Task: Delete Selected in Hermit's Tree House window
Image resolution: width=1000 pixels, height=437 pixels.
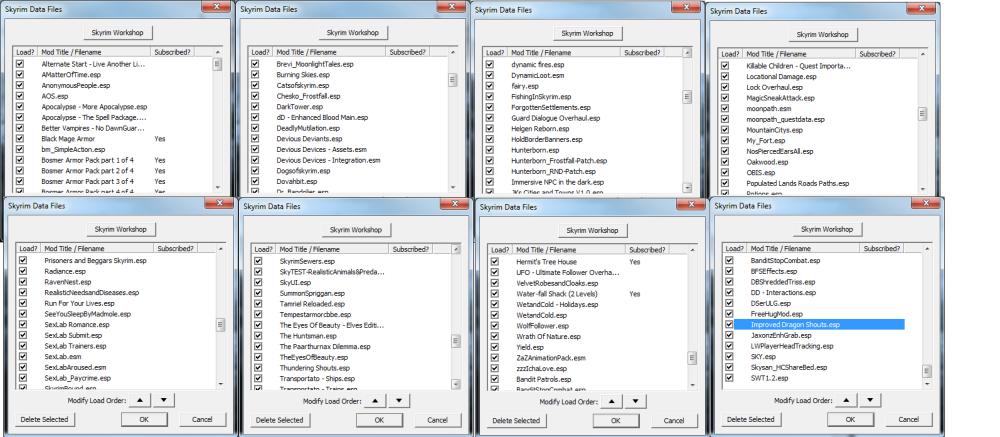Action: point(516,420)
